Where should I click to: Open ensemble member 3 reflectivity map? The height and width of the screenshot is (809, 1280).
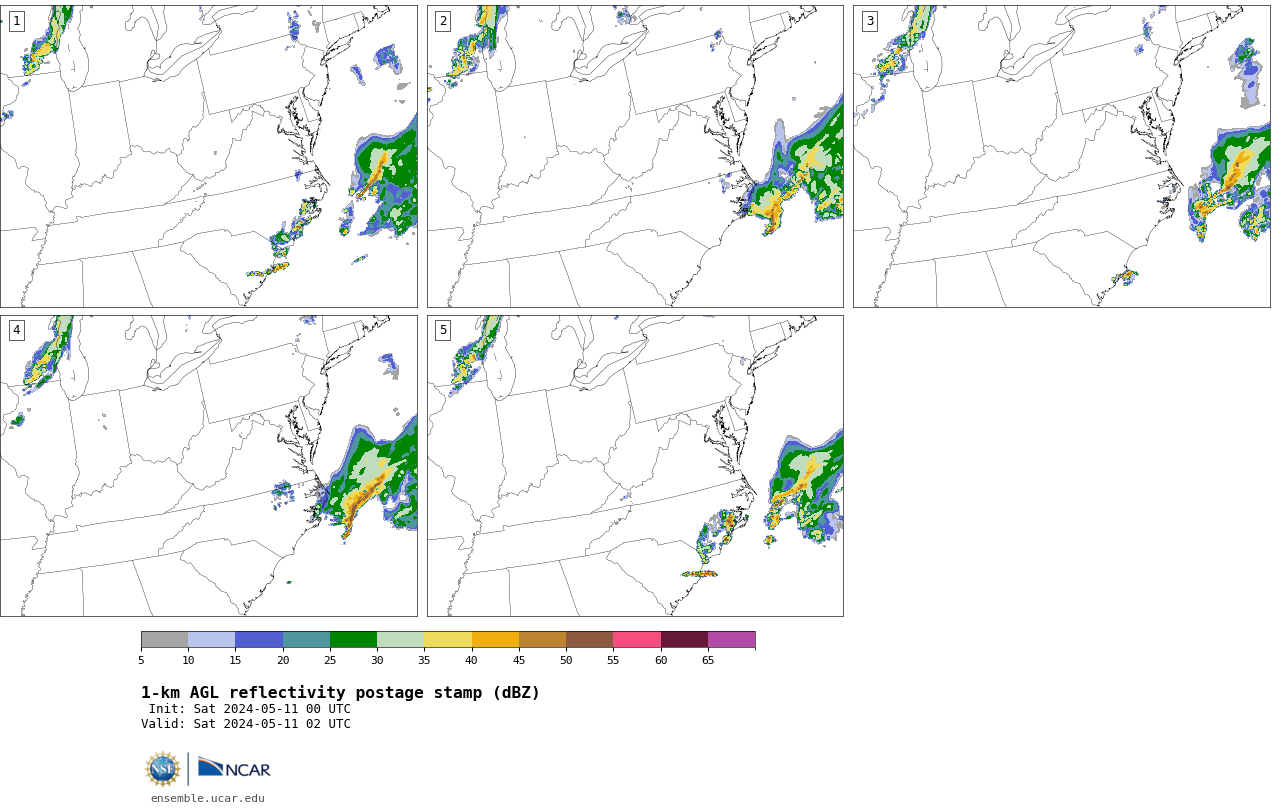(x=1062, y=156)
